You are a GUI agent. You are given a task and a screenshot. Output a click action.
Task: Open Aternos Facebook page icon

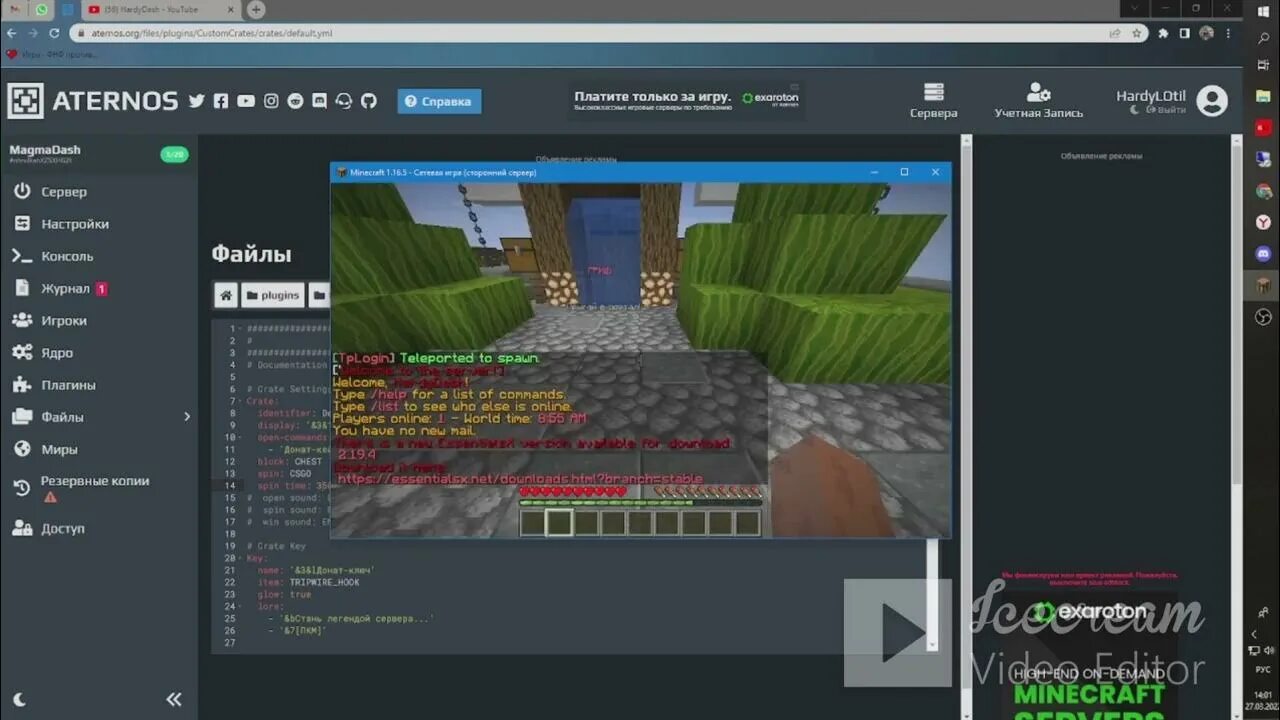coord(221,101)
